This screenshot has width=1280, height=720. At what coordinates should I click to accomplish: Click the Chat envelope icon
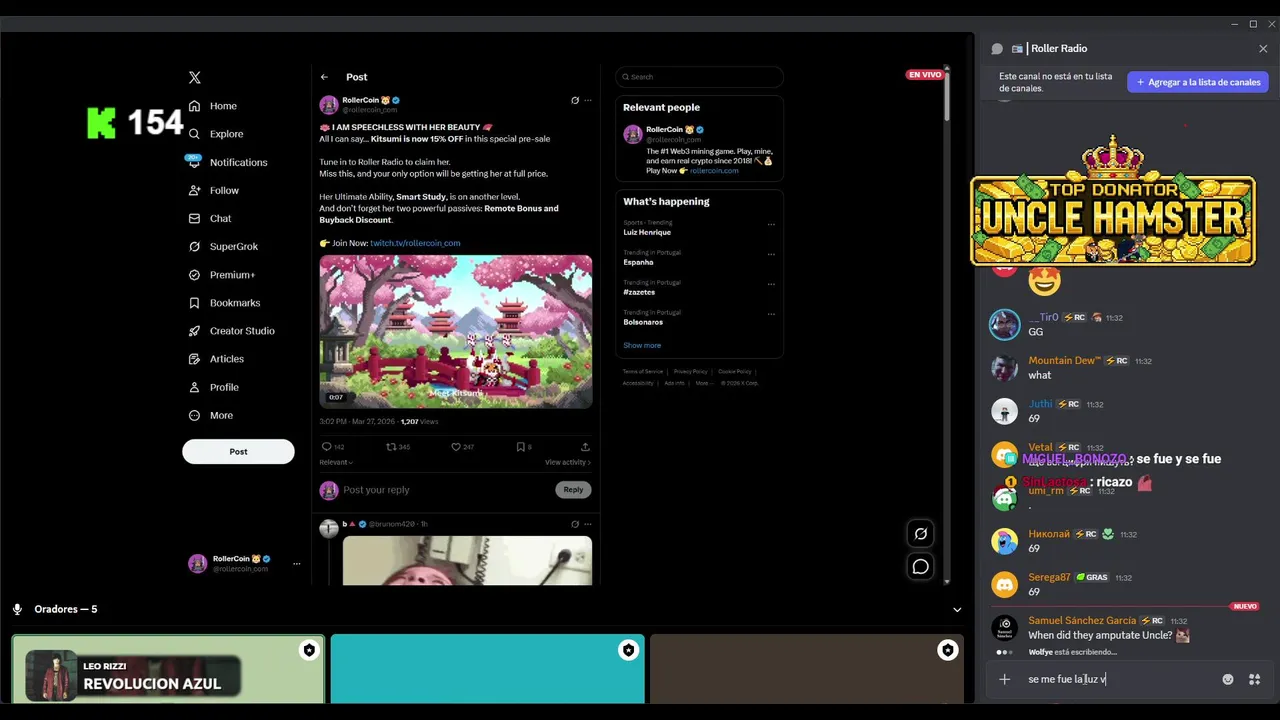(194, 218)
